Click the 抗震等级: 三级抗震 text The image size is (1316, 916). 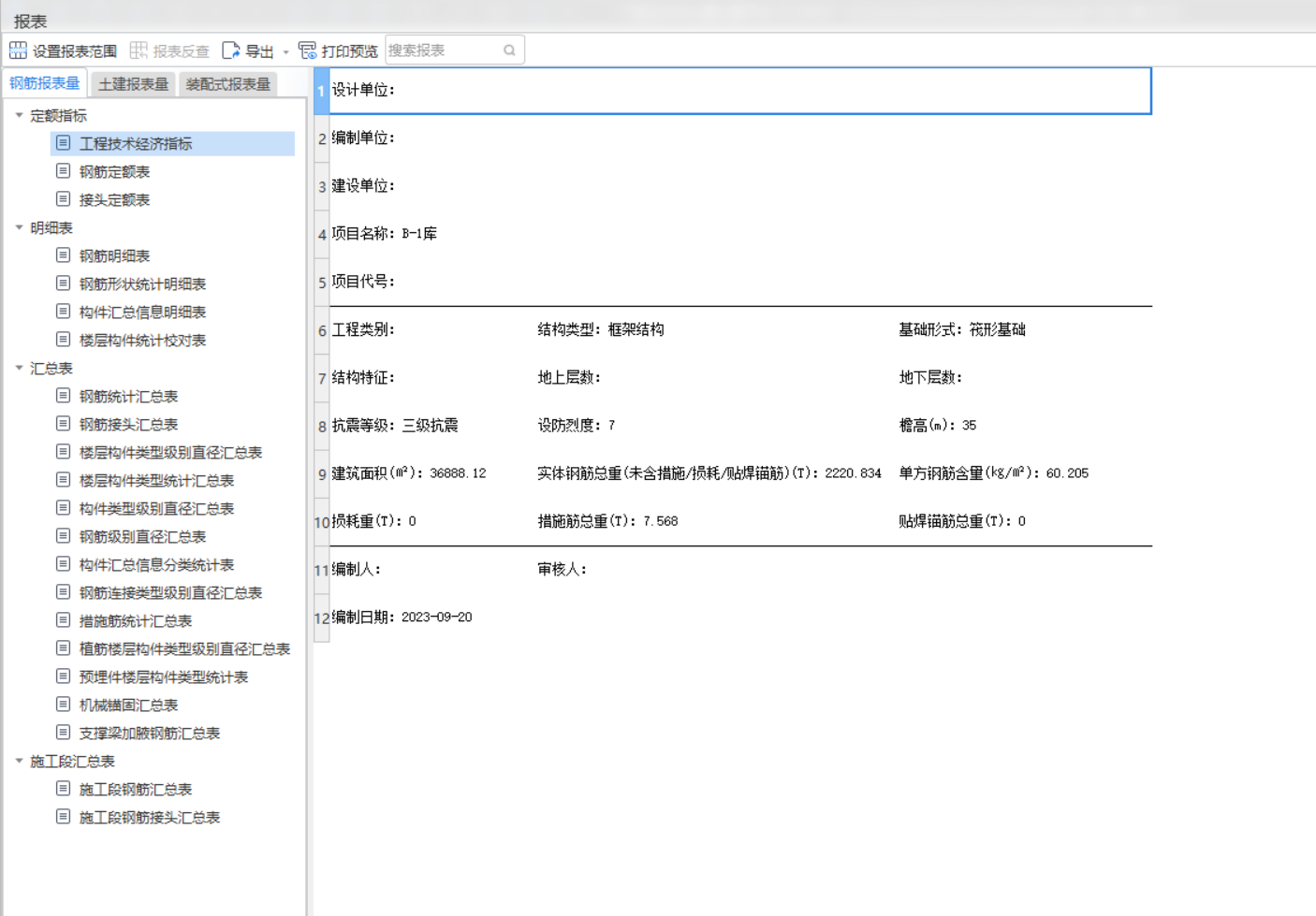pos(395,426)
